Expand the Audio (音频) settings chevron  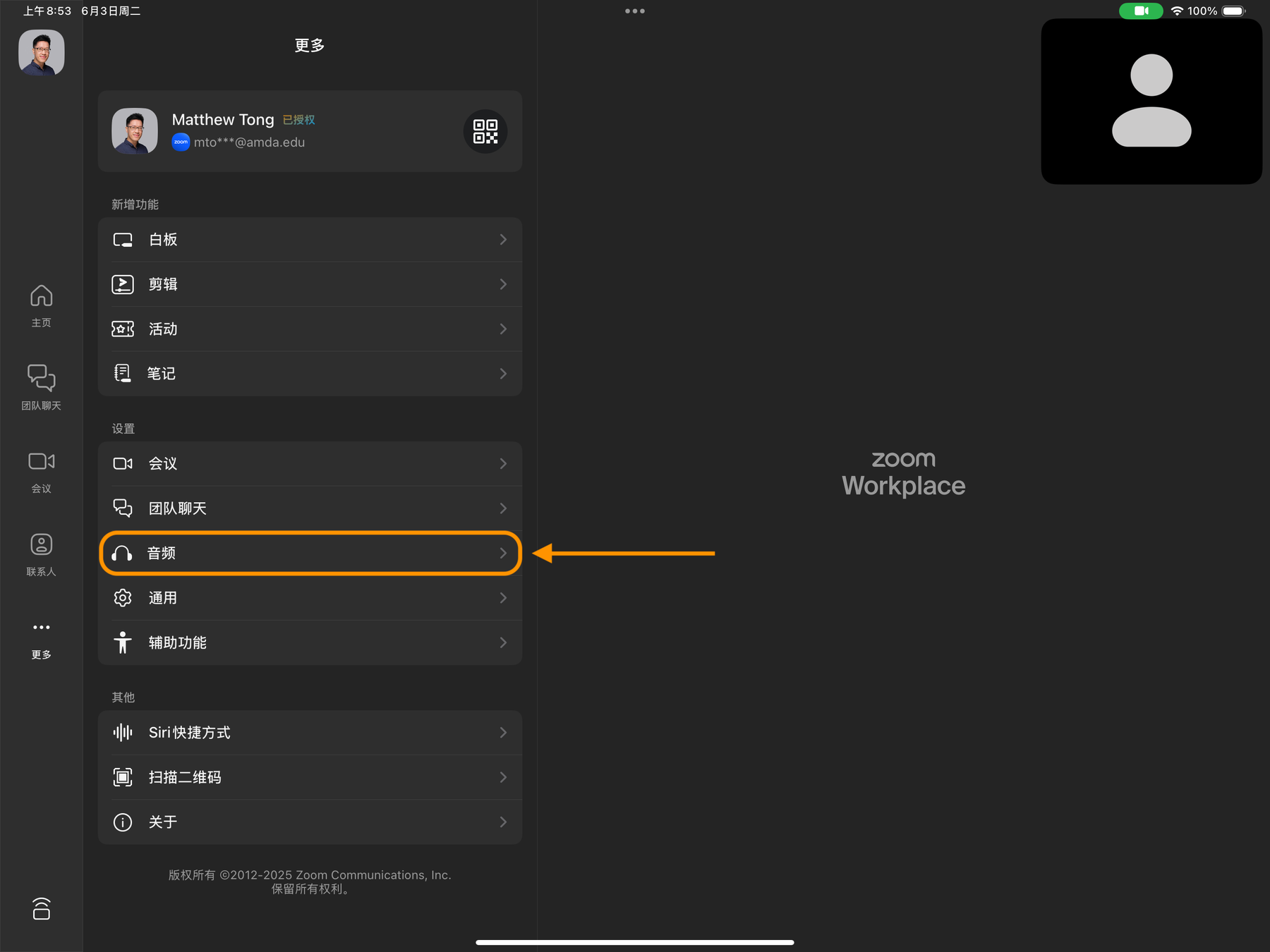click(503, 554)
